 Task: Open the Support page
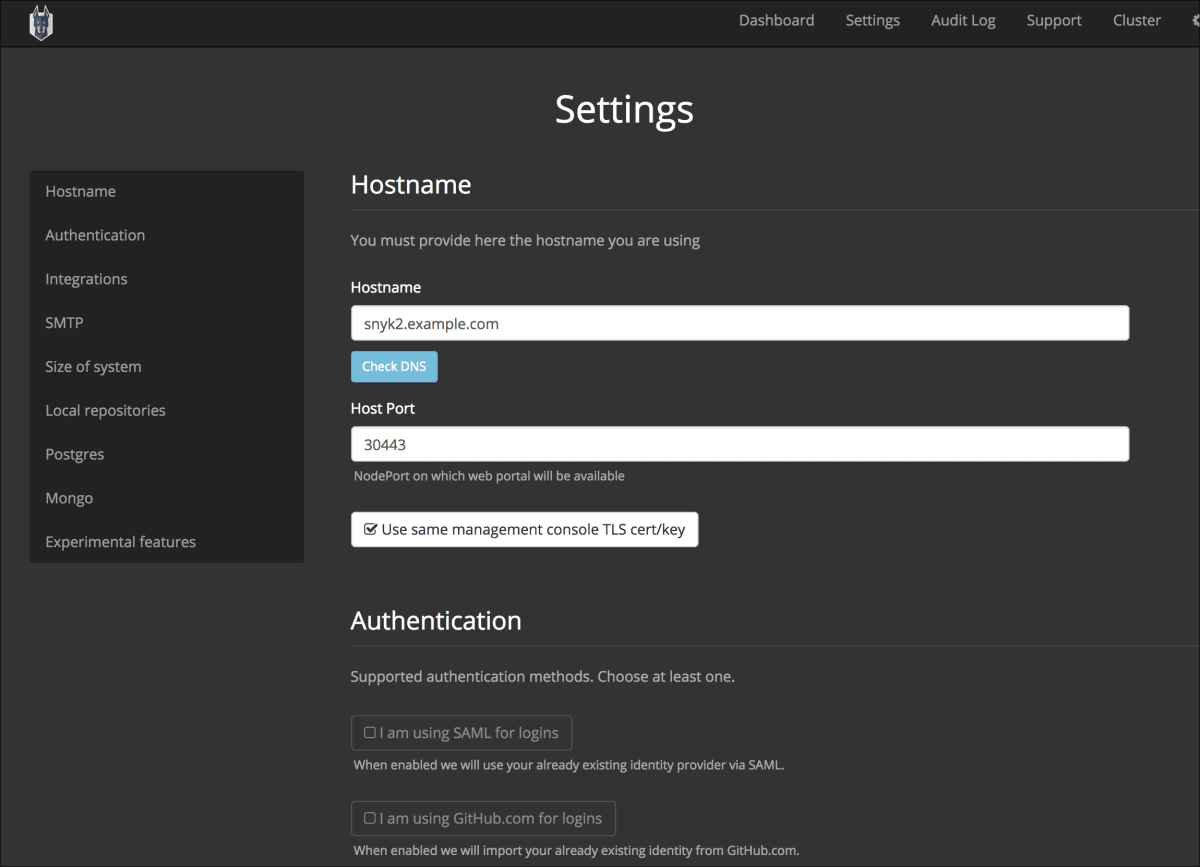click(1054, 20)
